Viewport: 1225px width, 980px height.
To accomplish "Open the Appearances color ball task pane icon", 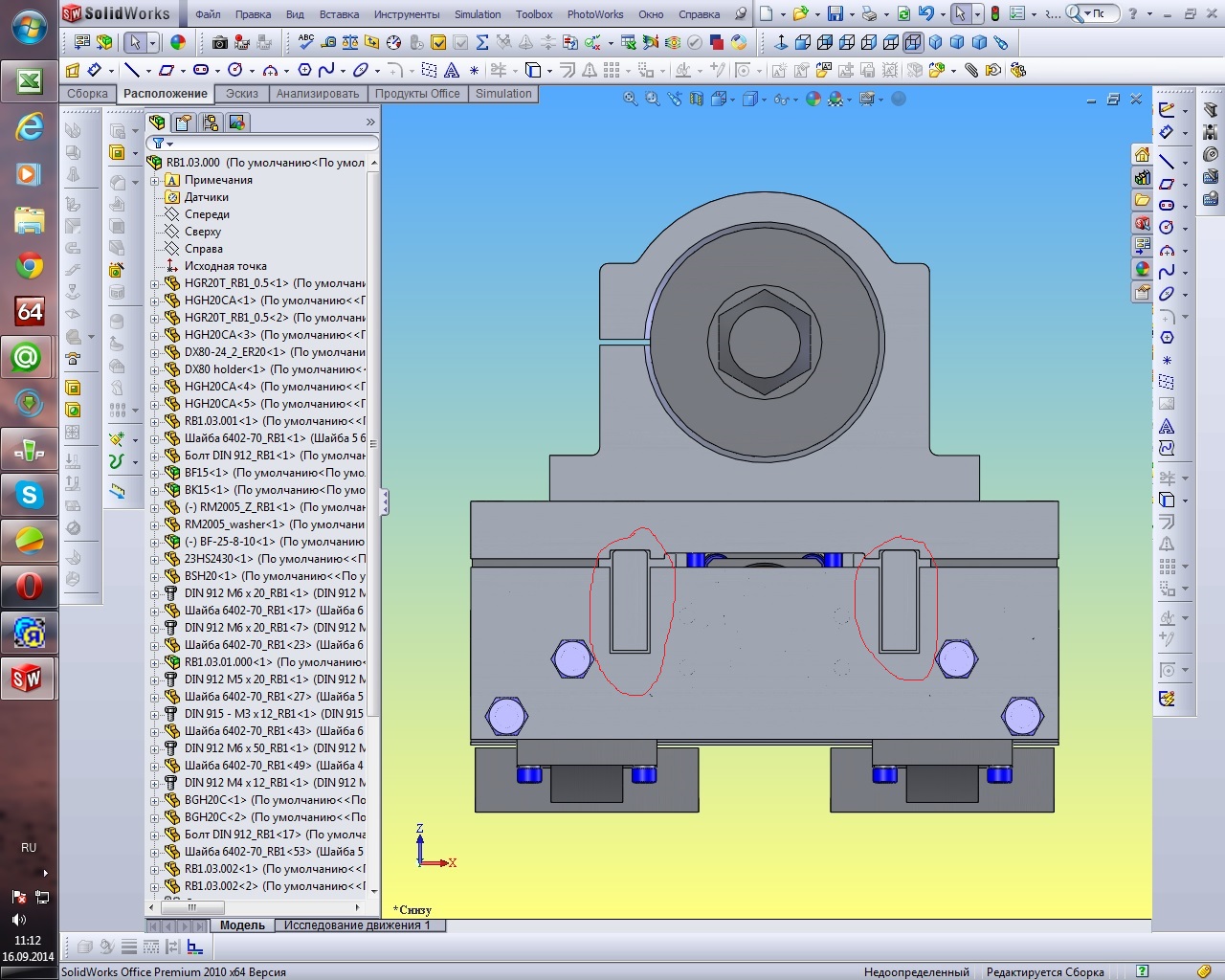I will point(1142,270).
